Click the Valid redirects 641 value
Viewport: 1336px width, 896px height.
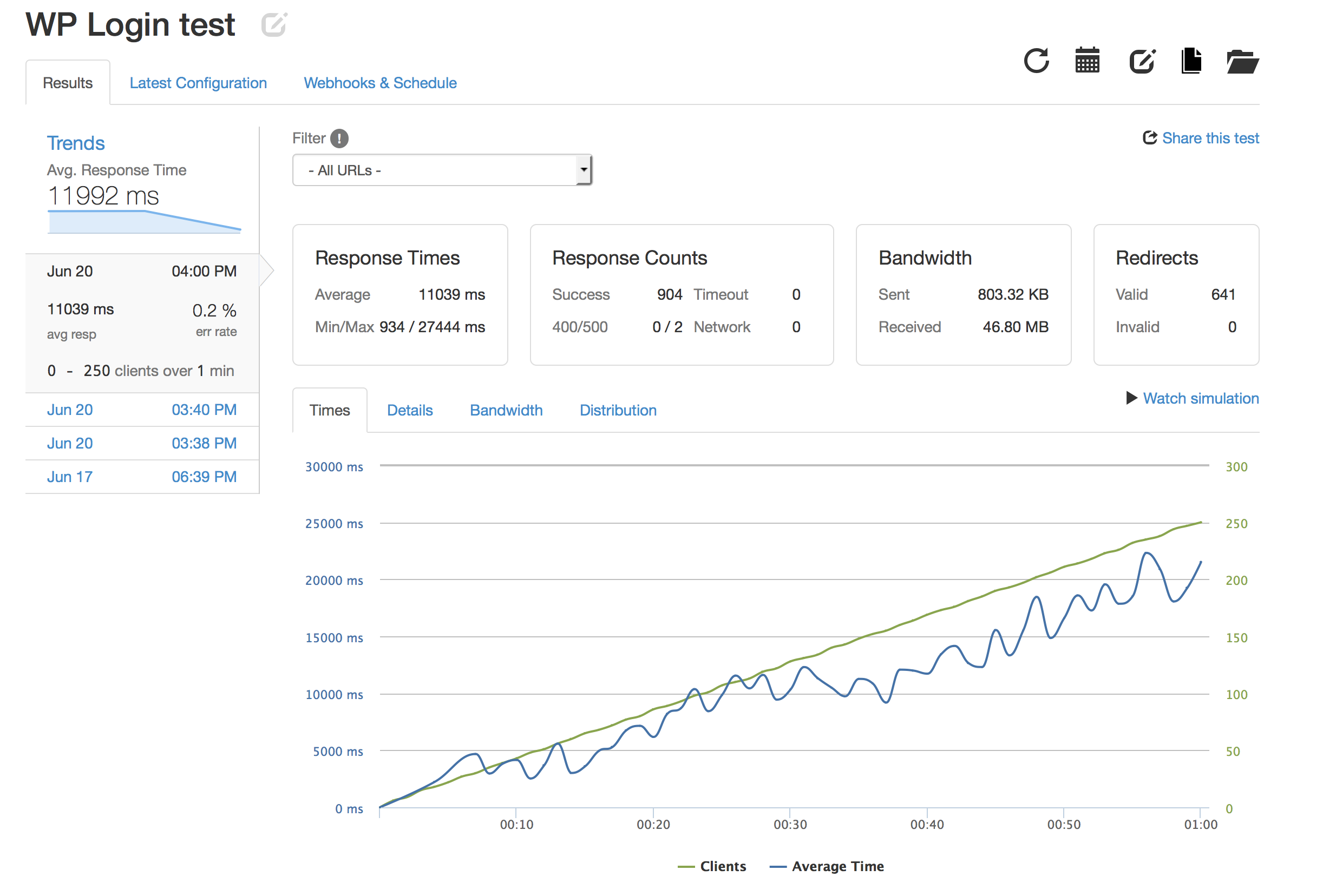[x=1223, y=294]
